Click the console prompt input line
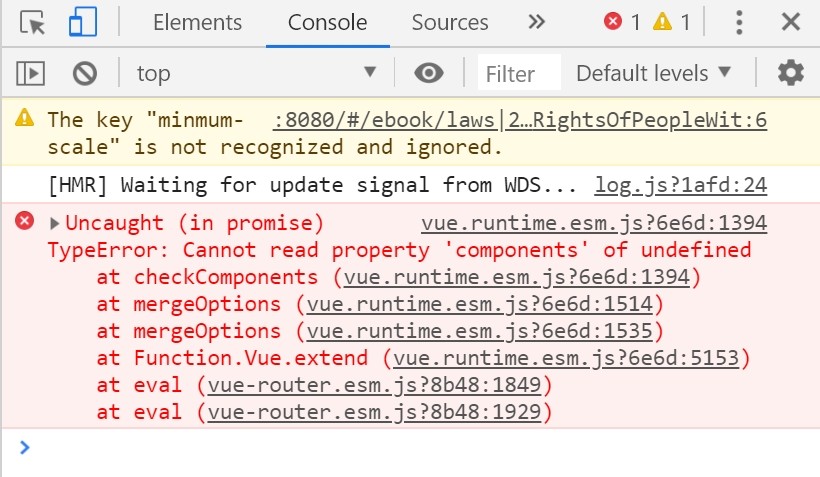The image size is (820, 477). (400, 447)
